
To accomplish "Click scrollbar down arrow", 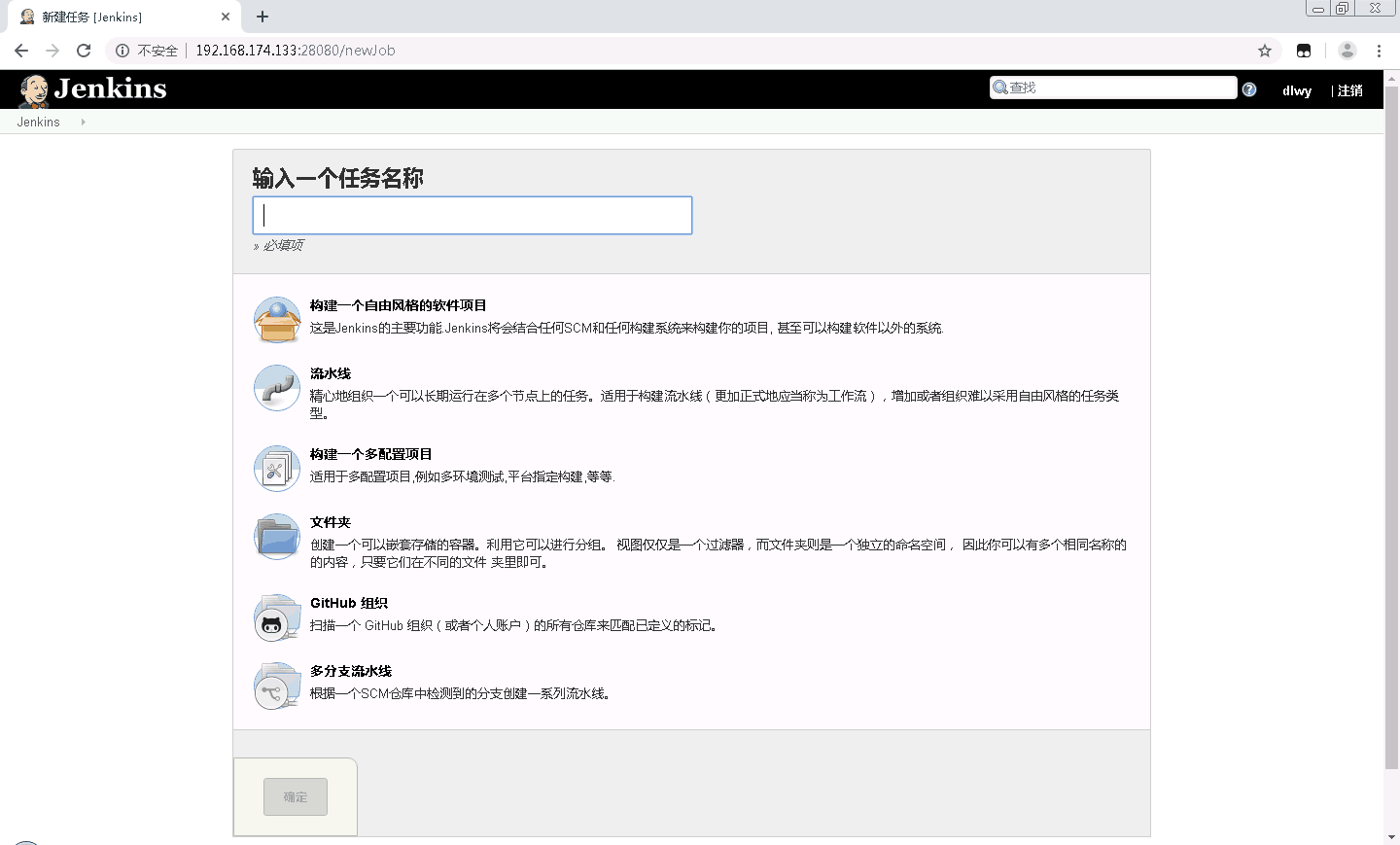I will 1391,836.
